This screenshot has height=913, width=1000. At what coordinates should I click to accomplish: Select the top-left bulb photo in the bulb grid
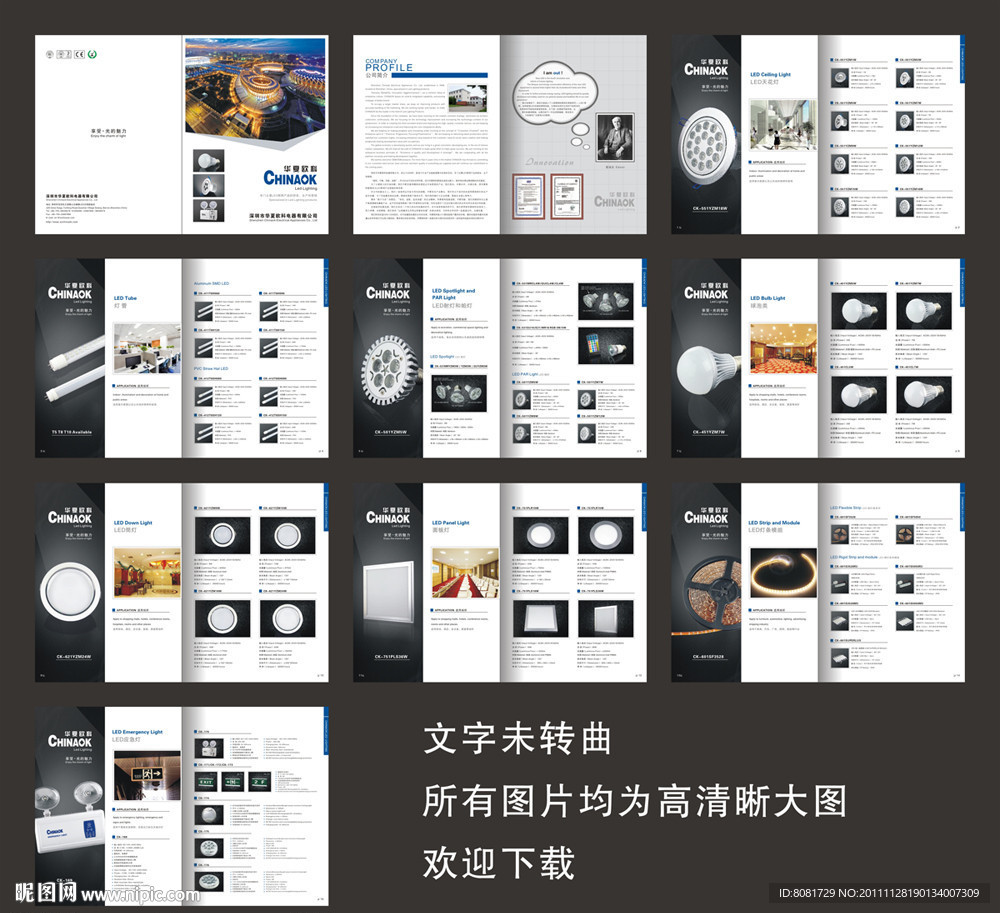click(858, 311)
